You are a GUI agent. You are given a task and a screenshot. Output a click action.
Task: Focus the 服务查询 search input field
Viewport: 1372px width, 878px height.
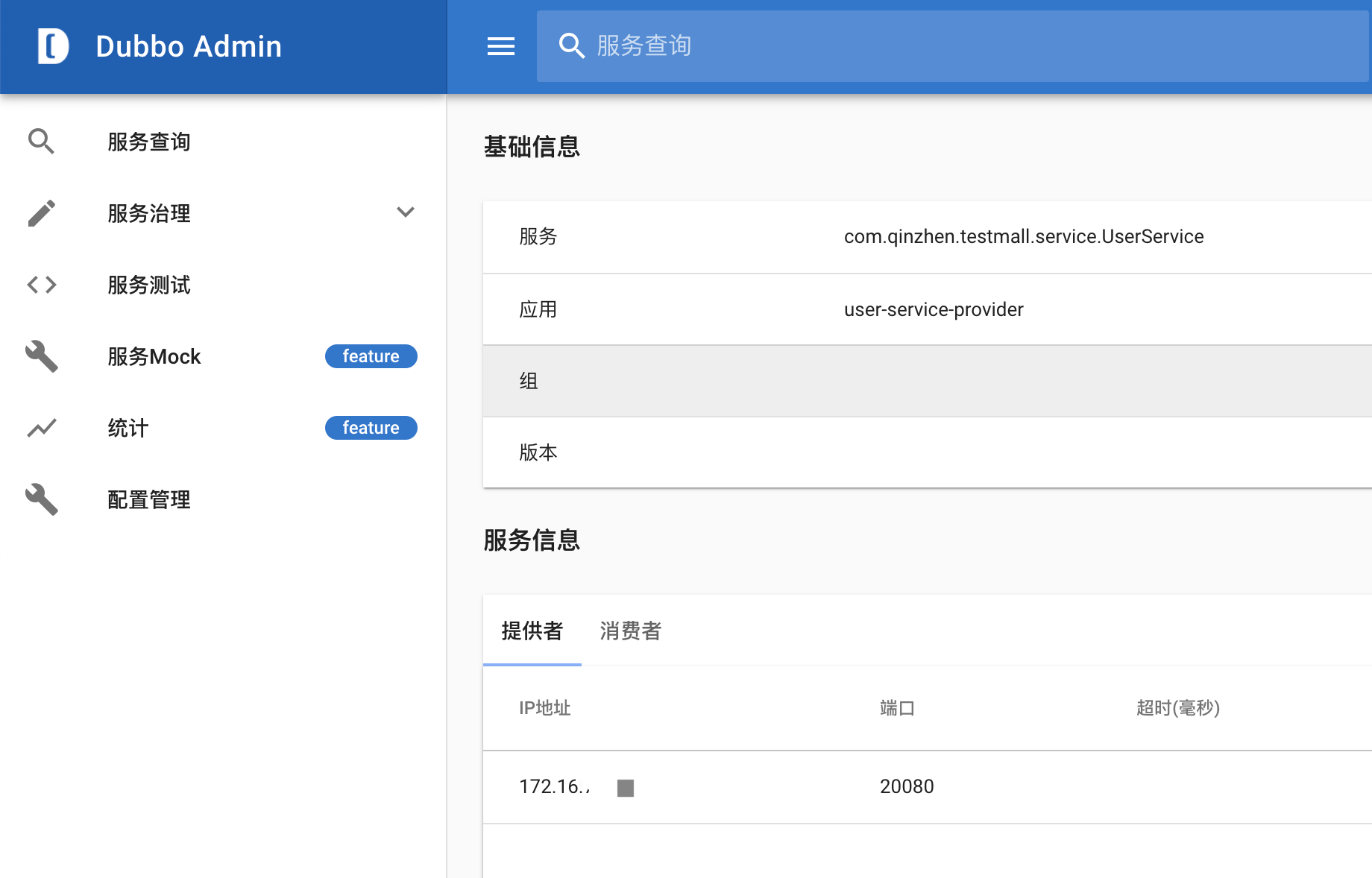pyautogui.click(x=952, y=46)
